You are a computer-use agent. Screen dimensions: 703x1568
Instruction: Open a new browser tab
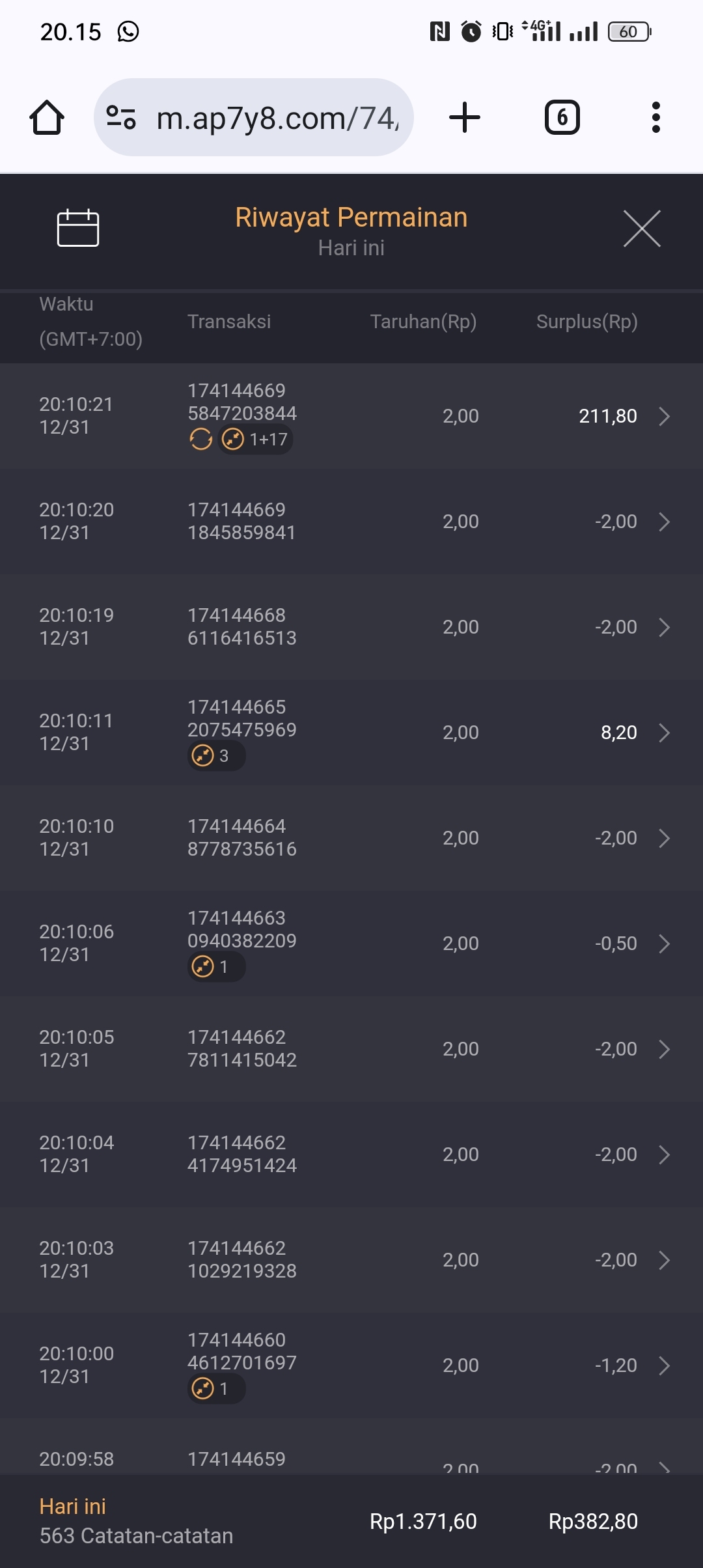click(465, 118)
